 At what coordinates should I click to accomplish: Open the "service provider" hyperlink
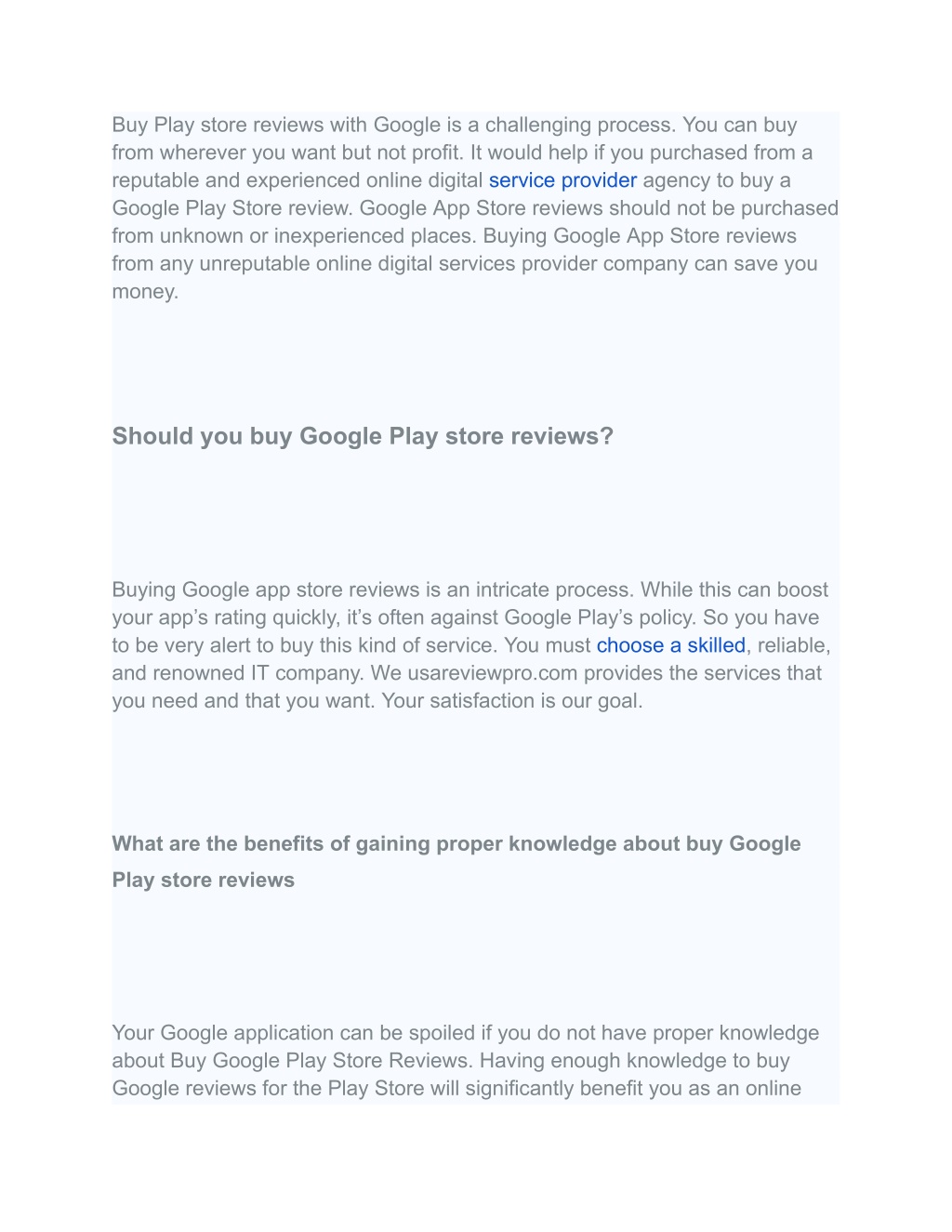coord(562,180)
